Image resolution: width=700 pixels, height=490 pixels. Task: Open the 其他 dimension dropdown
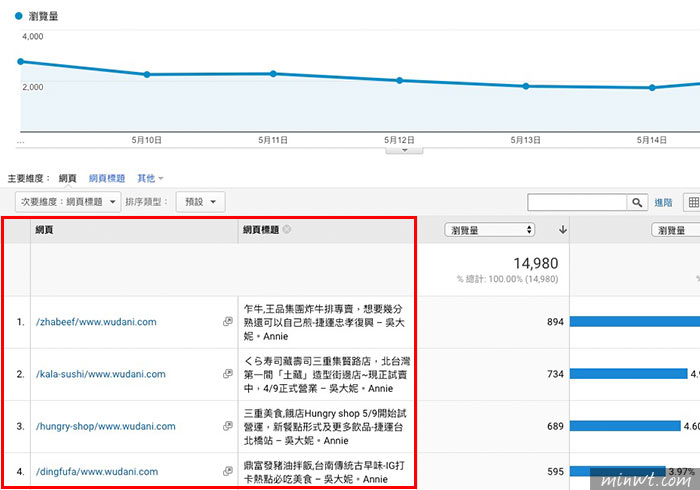[x=150, y=178]
